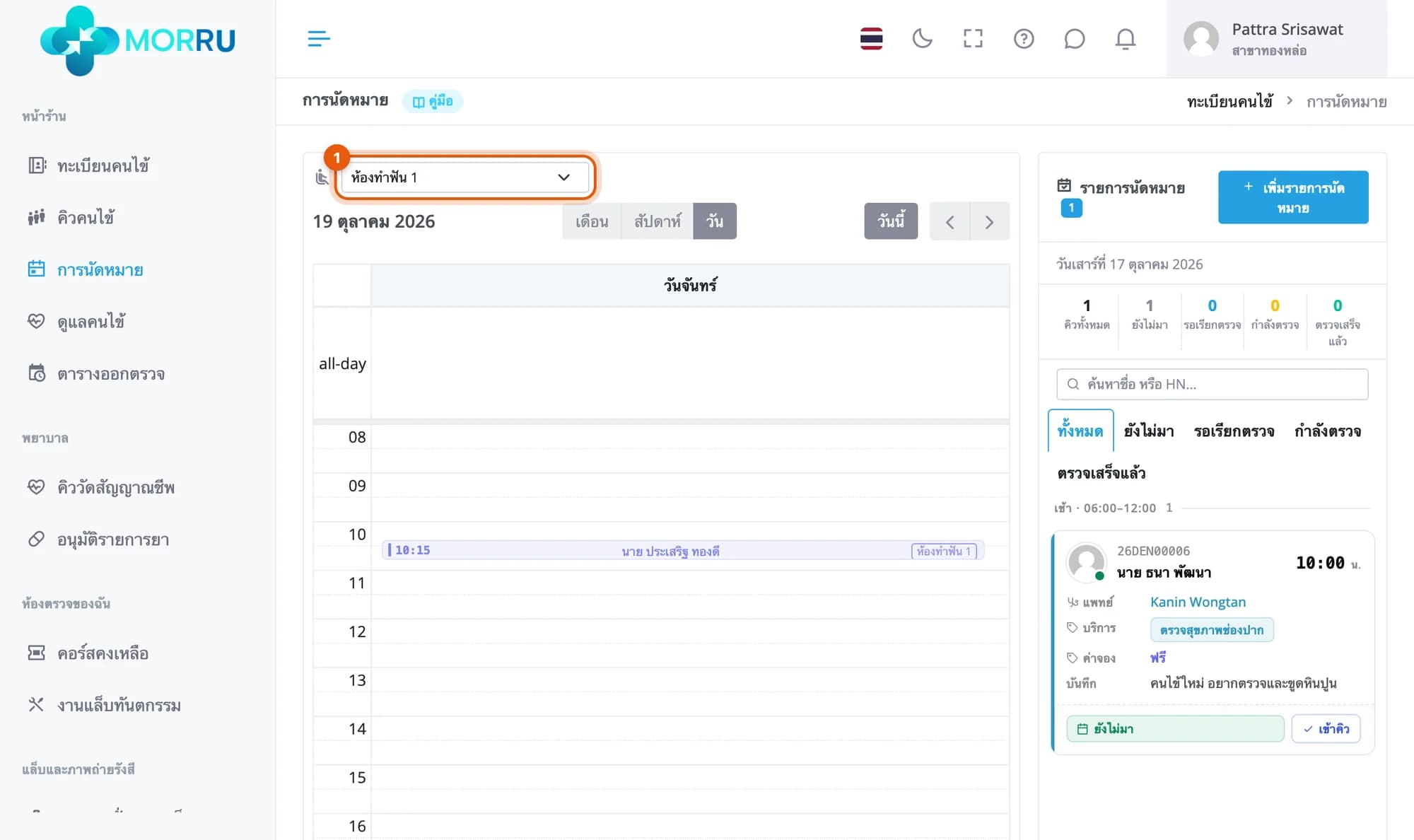The image size is (1414, 840).
Task: Go to next day arrow
Action: pyautogui.click(x=990, y=222)
